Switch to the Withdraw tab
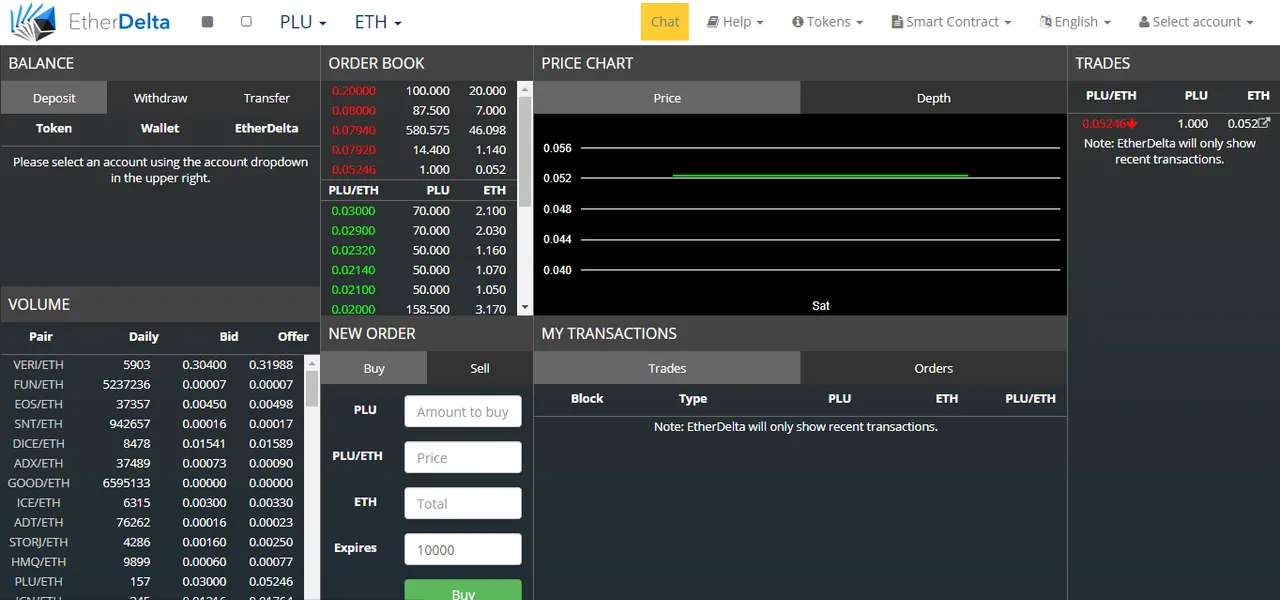The image size is (1280, 600). click(160, 98)
